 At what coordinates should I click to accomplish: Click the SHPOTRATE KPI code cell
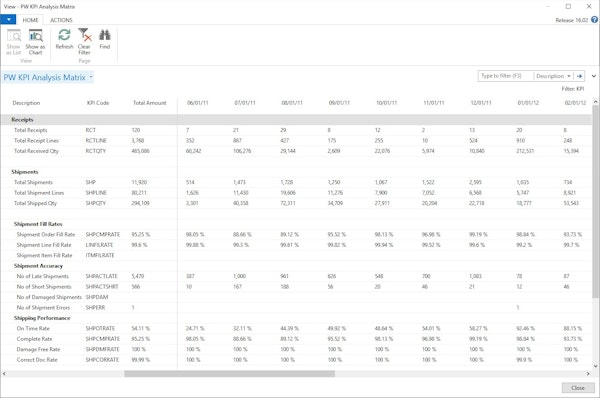coord(100,328)
